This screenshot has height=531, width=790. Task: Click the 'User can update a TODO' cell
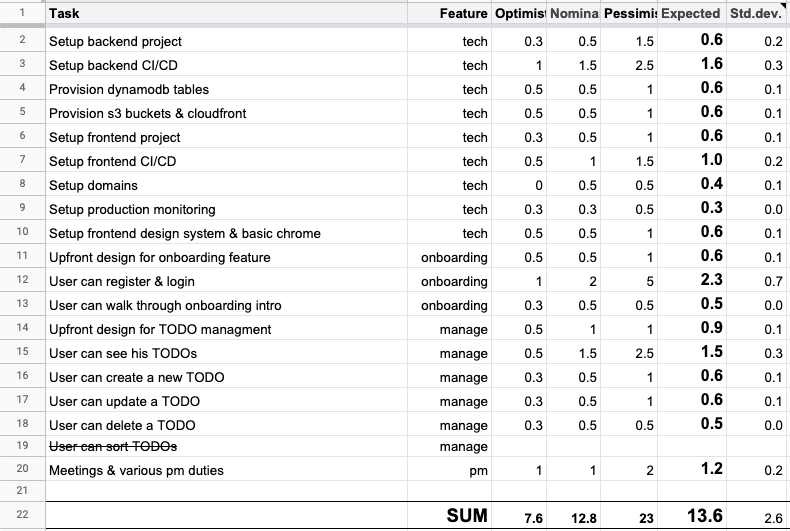[x=226, y=401]
